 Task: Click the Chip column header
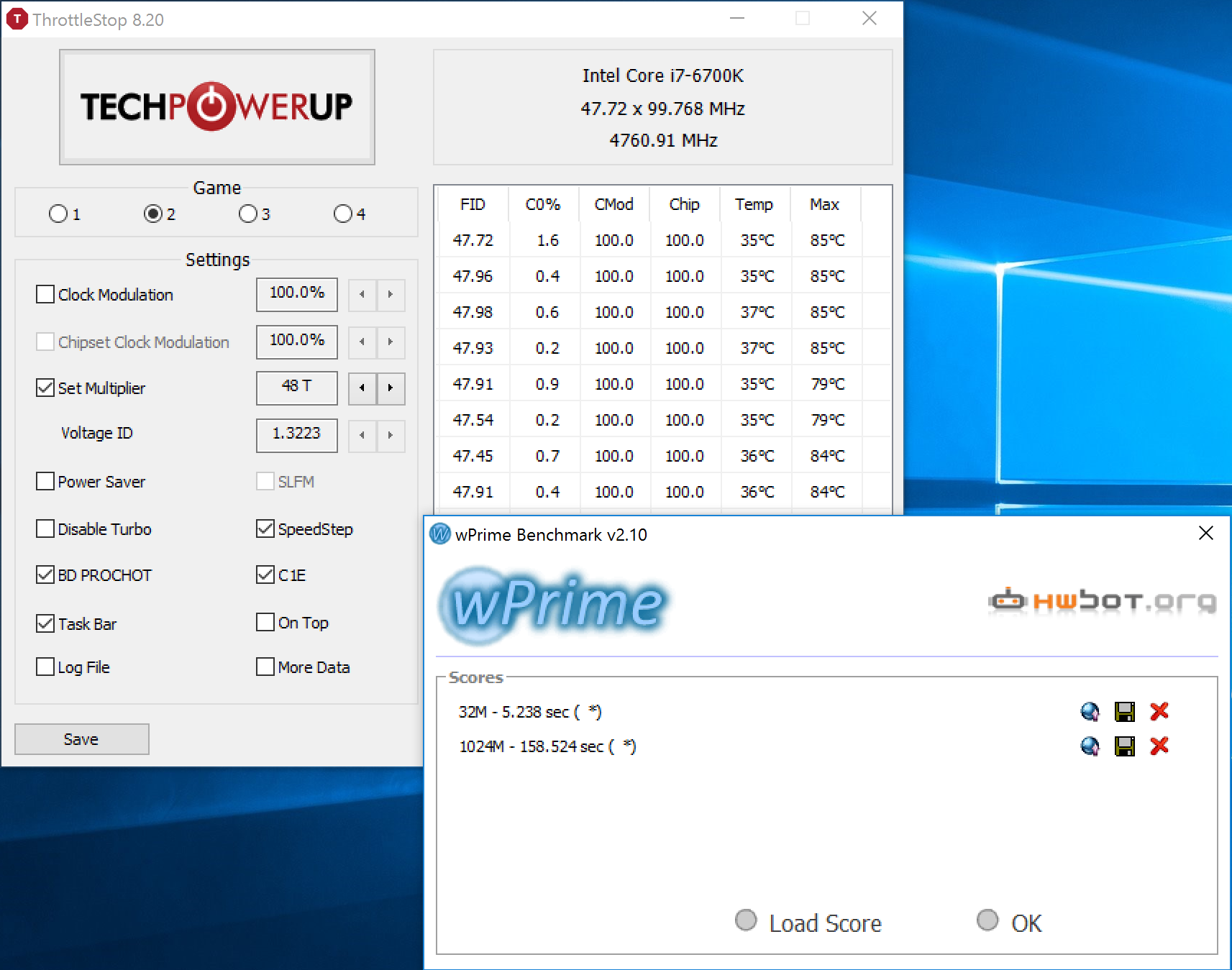pos(685,204)
